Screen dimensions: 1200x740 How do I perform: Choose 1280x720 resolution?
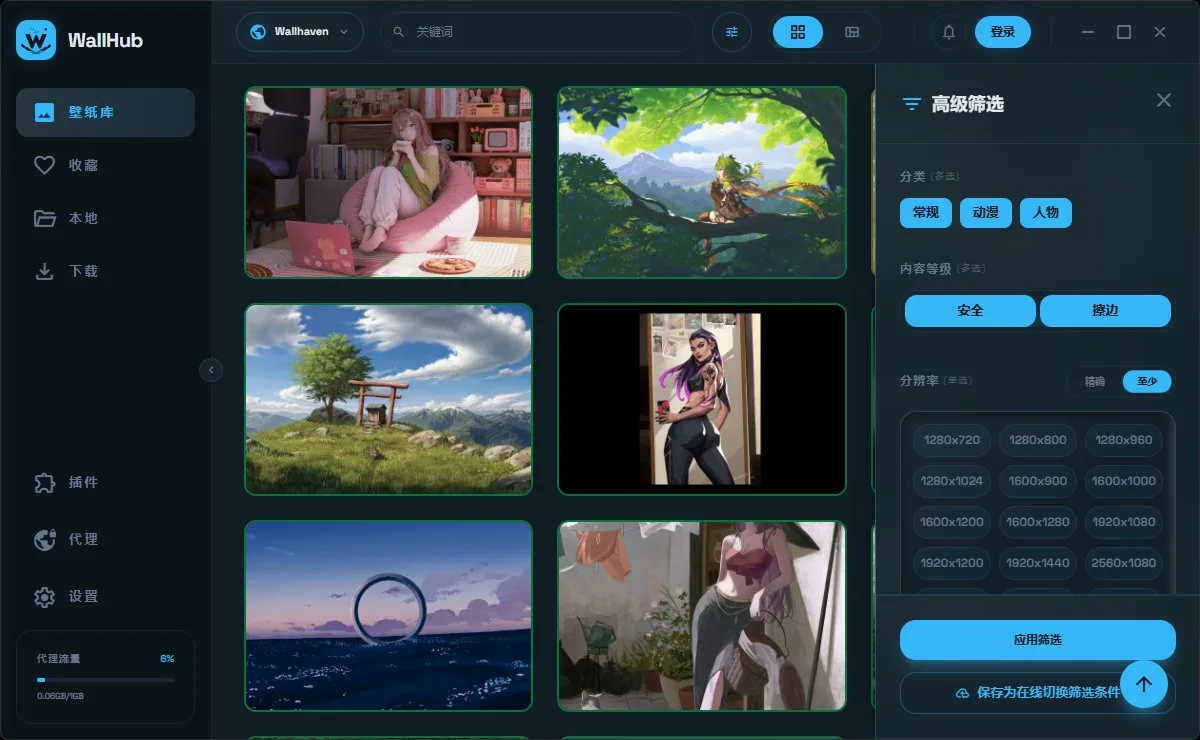952,440
